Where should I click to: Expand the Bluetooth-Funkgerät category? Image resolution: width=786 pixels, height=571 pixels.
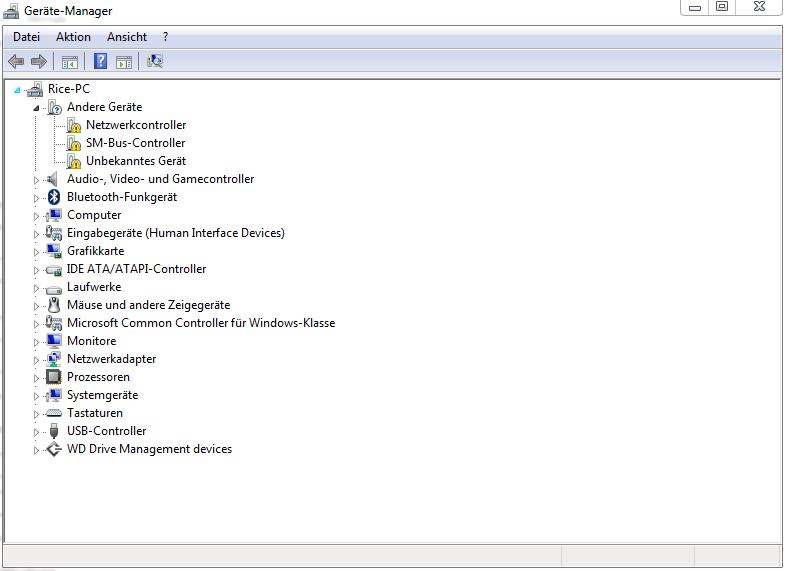36,198
